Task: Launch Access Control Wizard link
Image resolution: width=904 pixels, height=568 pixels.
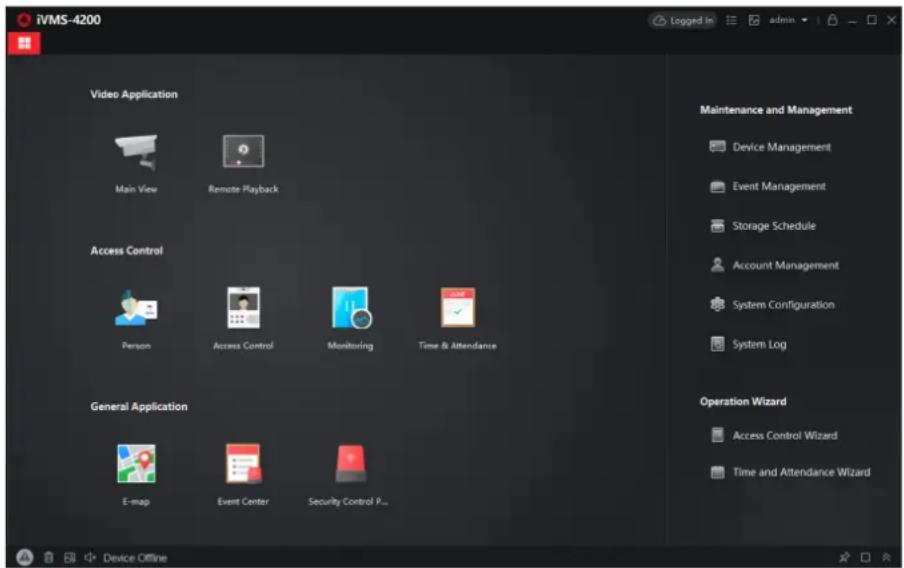Action: [785, 435]
